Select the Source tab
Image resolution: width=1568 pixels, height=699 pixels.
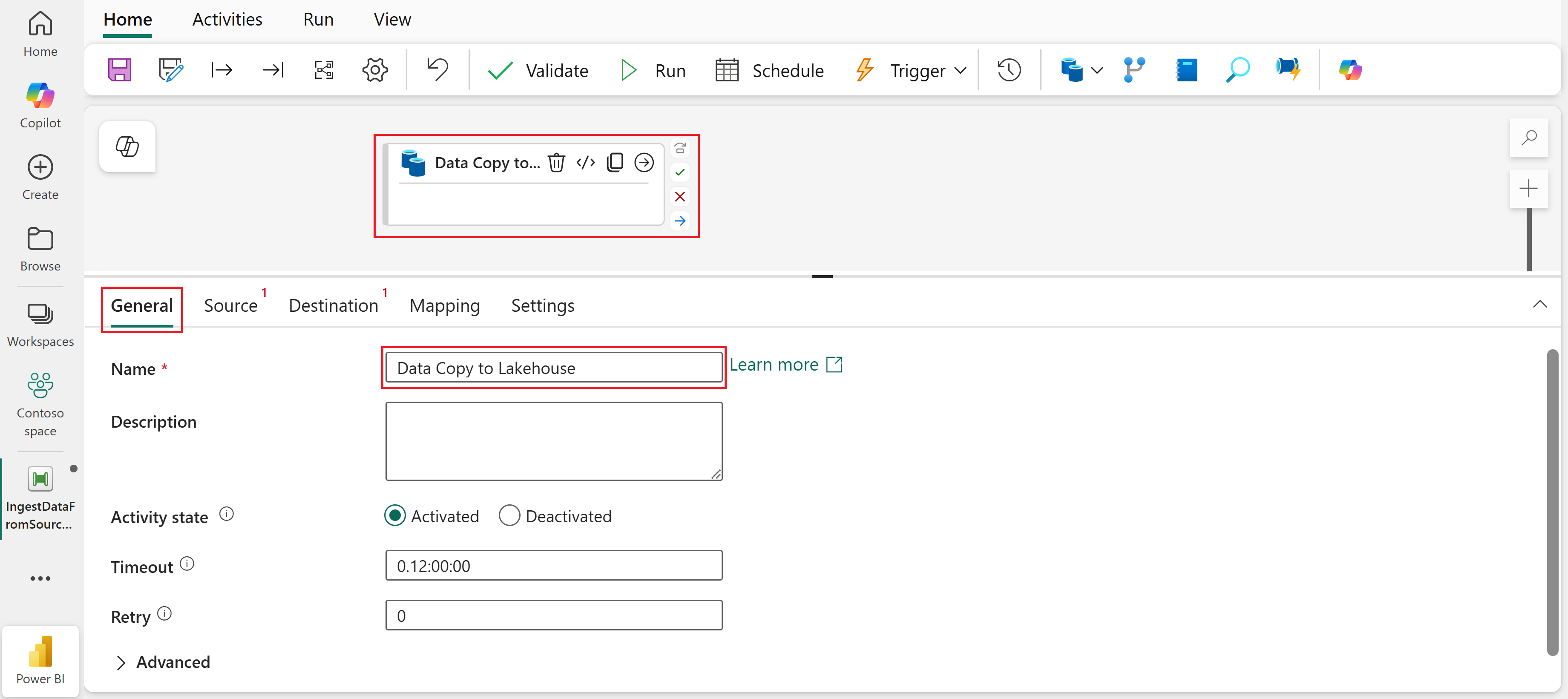(231, 306)
